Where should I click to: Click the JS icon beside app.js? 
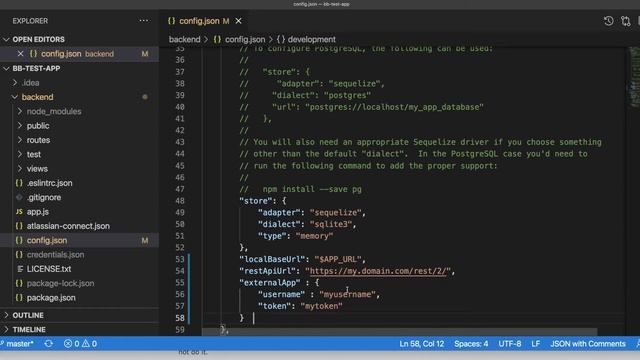[19, 212]
